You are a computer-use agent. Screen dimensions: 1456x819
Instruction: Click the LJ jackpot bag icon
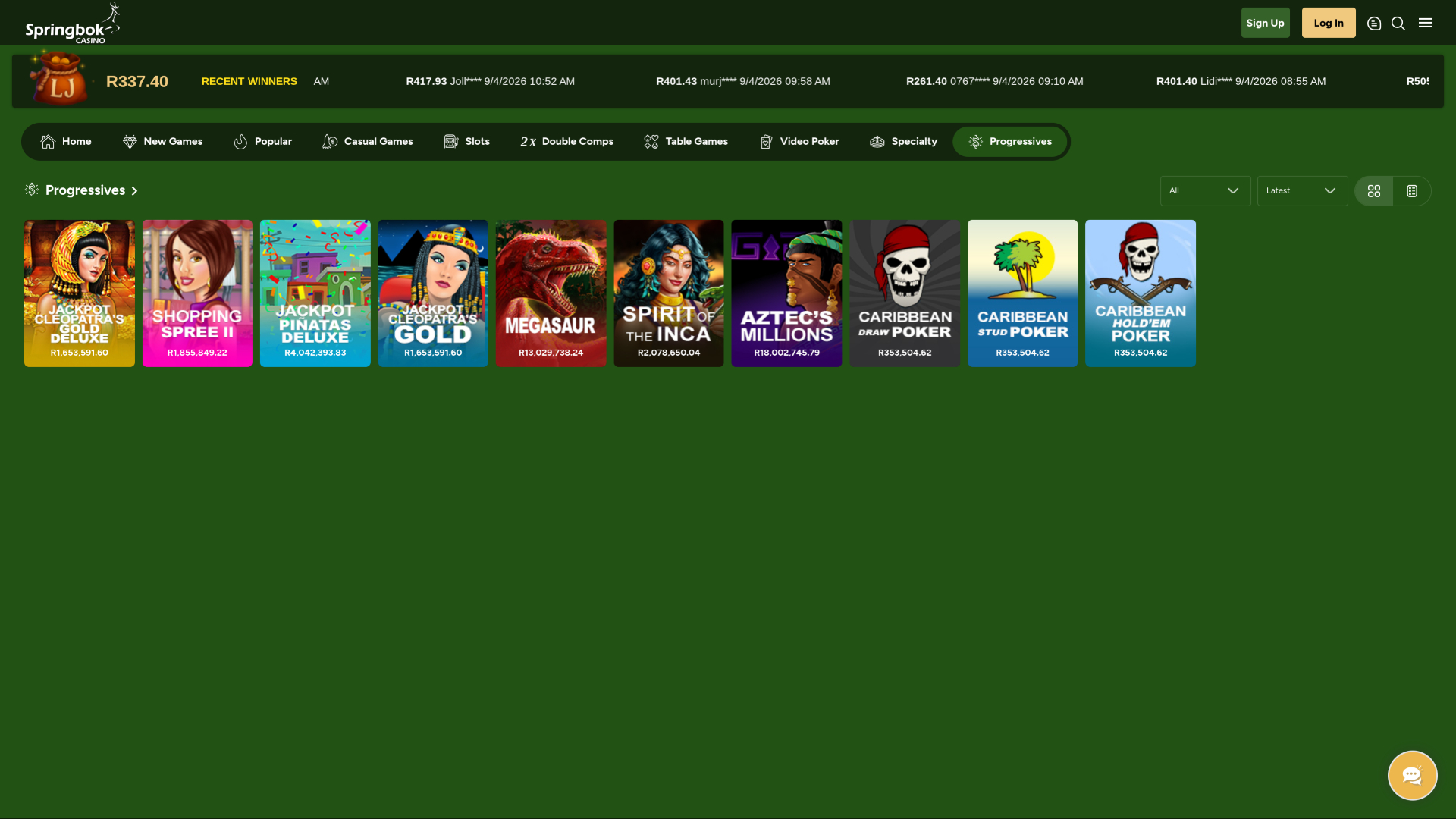58,78
